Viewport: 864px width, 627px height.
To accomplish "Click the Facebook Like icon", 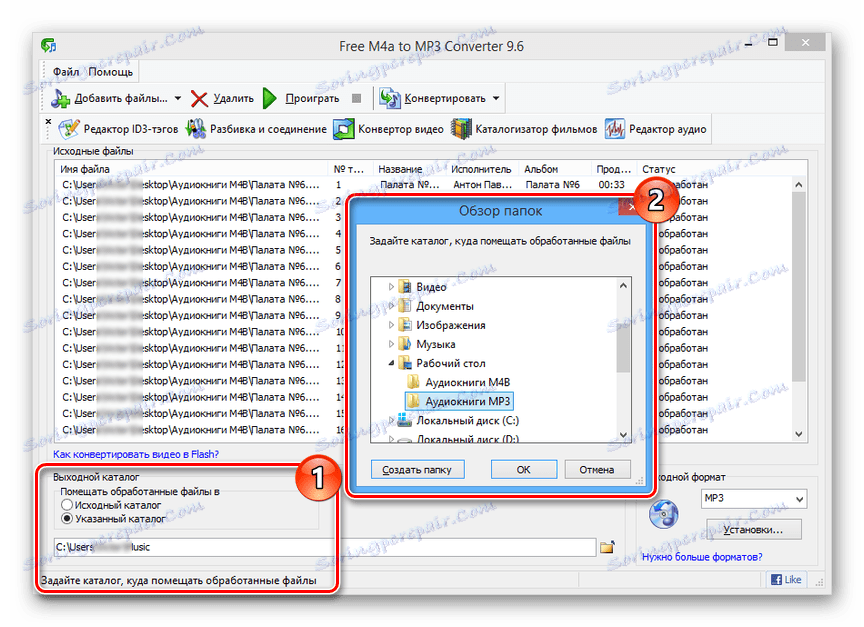I will pyautogui.click(x=776, y=580).
